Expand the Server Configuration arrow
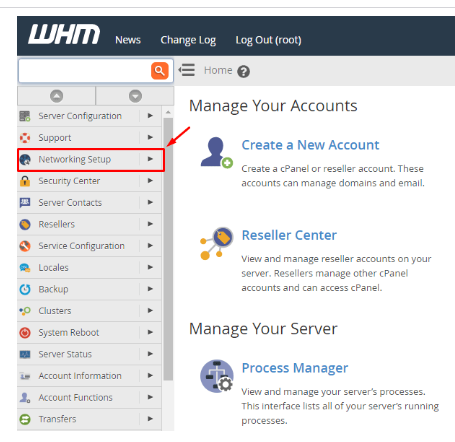The width and height of the screenshot is (455, 442). (150, 116)
